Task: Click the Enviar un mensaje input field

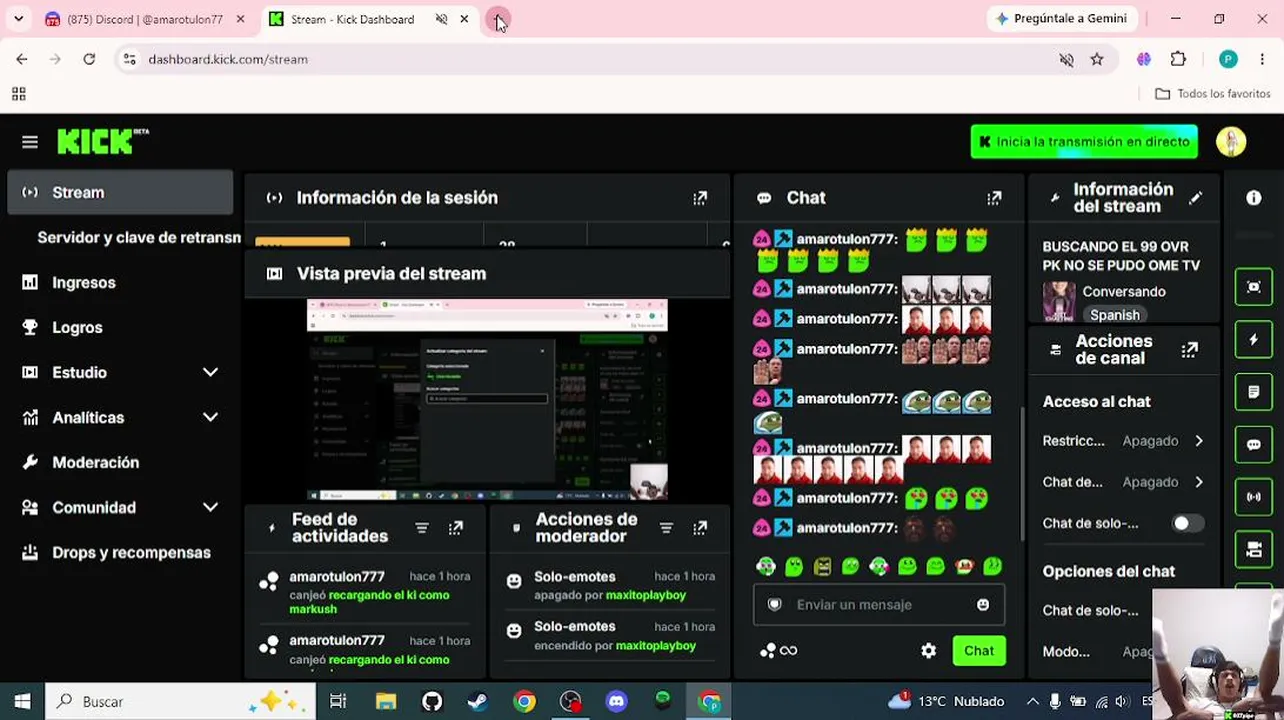Action: (x=878, y=605)
